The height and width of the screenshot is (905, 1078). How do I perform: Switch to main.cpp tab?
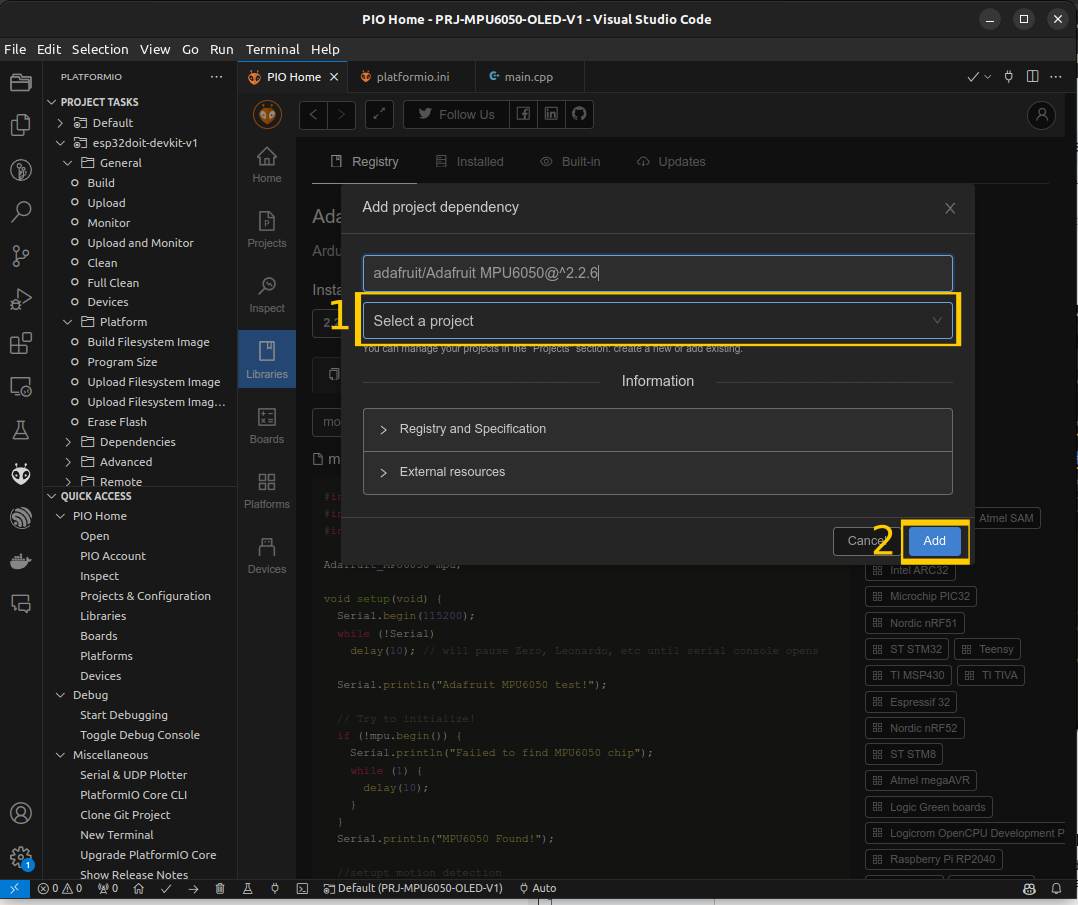[x=528, y=77]
